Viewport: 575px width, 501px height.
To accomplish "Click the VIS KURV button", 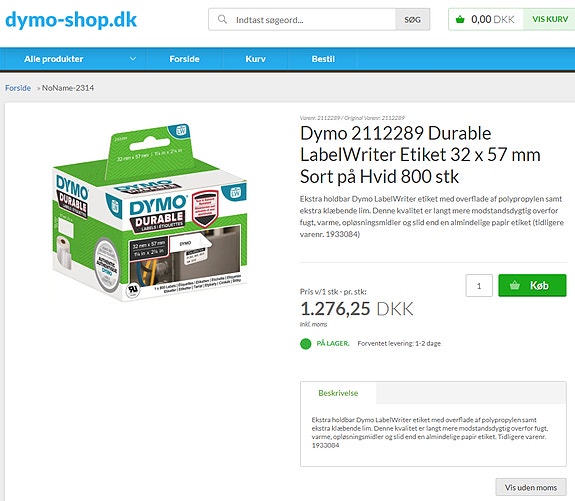I will [550, 19].
